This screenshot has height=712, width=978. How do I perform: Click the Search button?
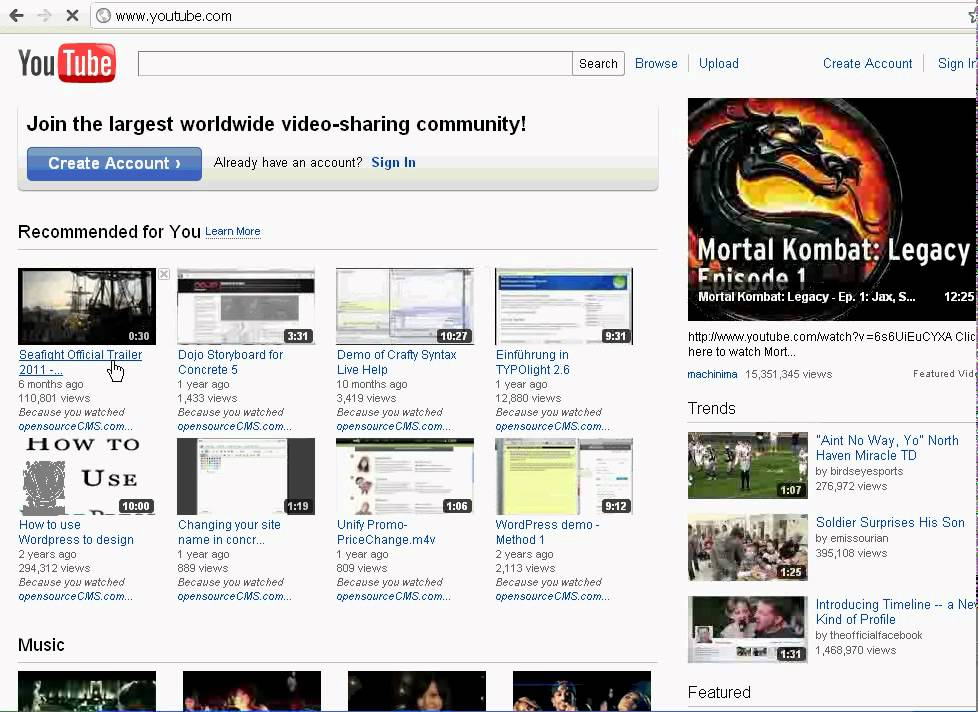tap(598, 64)
